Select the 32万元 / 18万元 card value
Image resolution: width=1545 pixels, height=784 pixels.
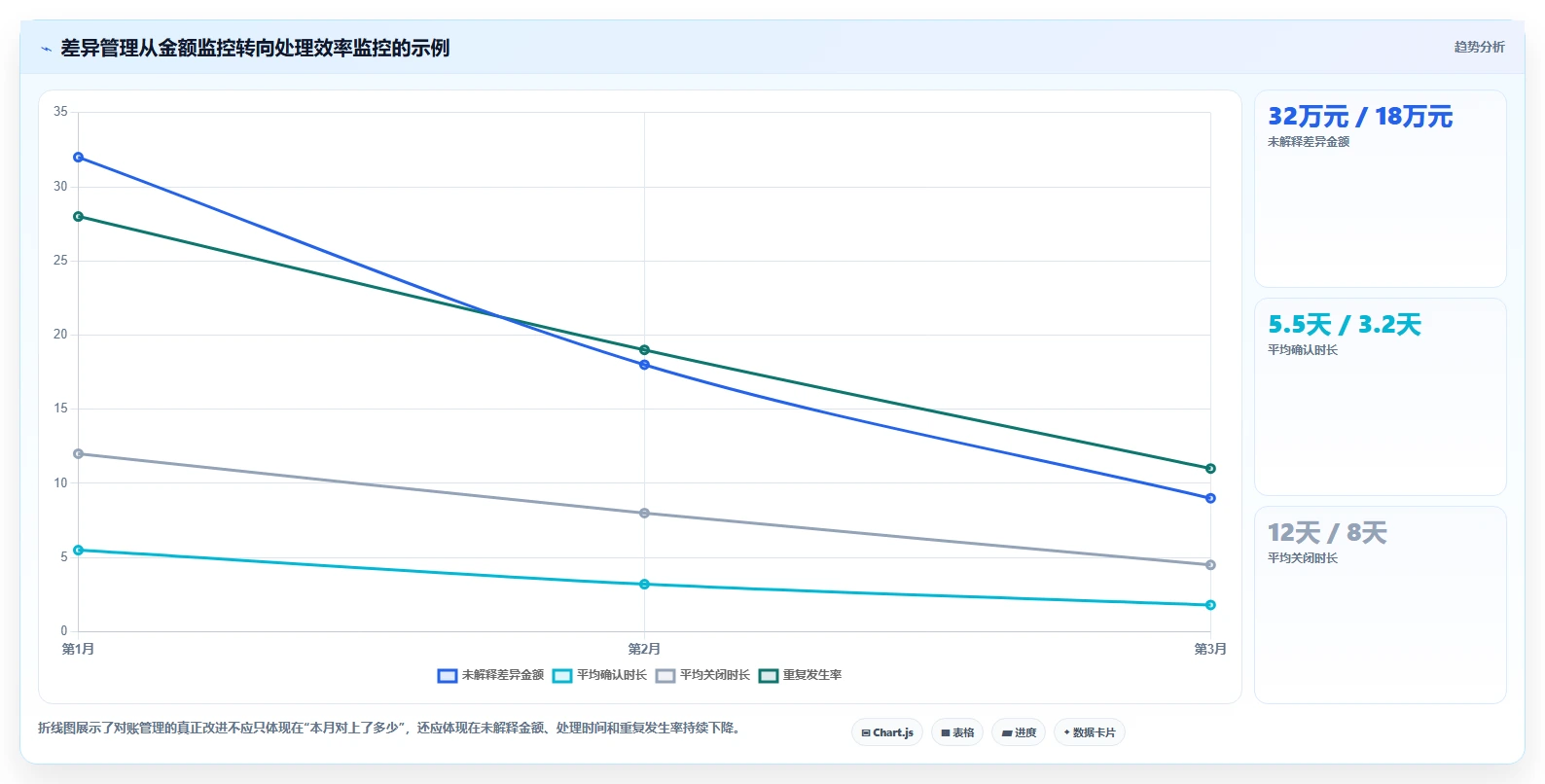[1359, 117]
